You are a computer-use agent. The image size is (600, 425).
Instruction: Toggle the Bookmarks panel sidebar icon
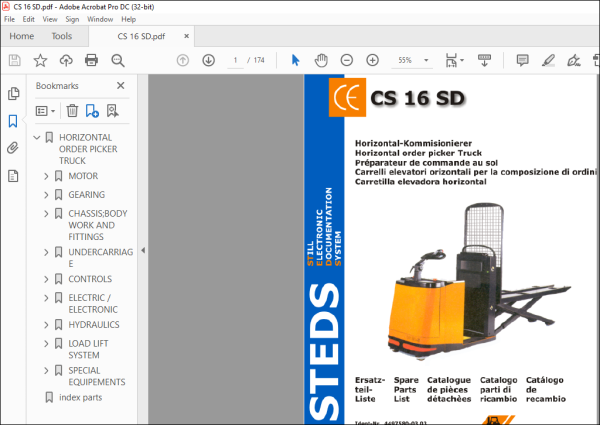(x=13, y=121)
